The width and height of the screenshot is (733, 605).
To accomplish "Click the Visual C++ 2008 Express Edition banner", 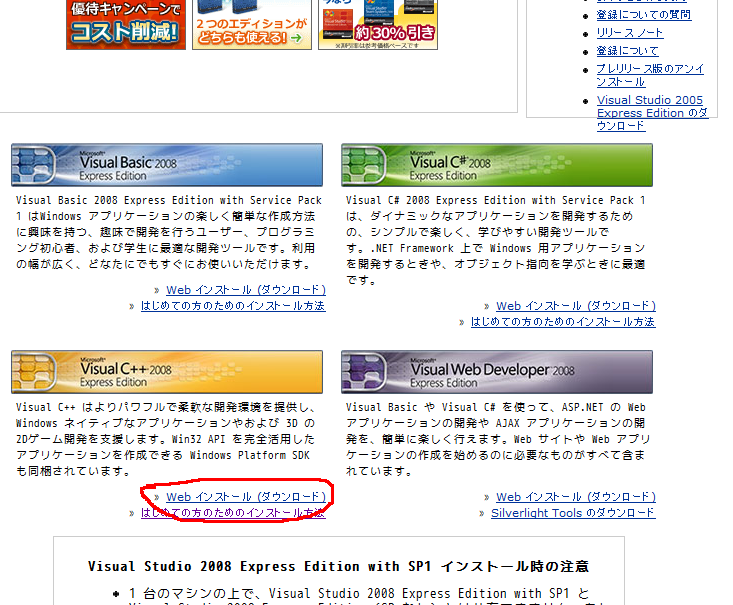I will [x=167, y=372].
